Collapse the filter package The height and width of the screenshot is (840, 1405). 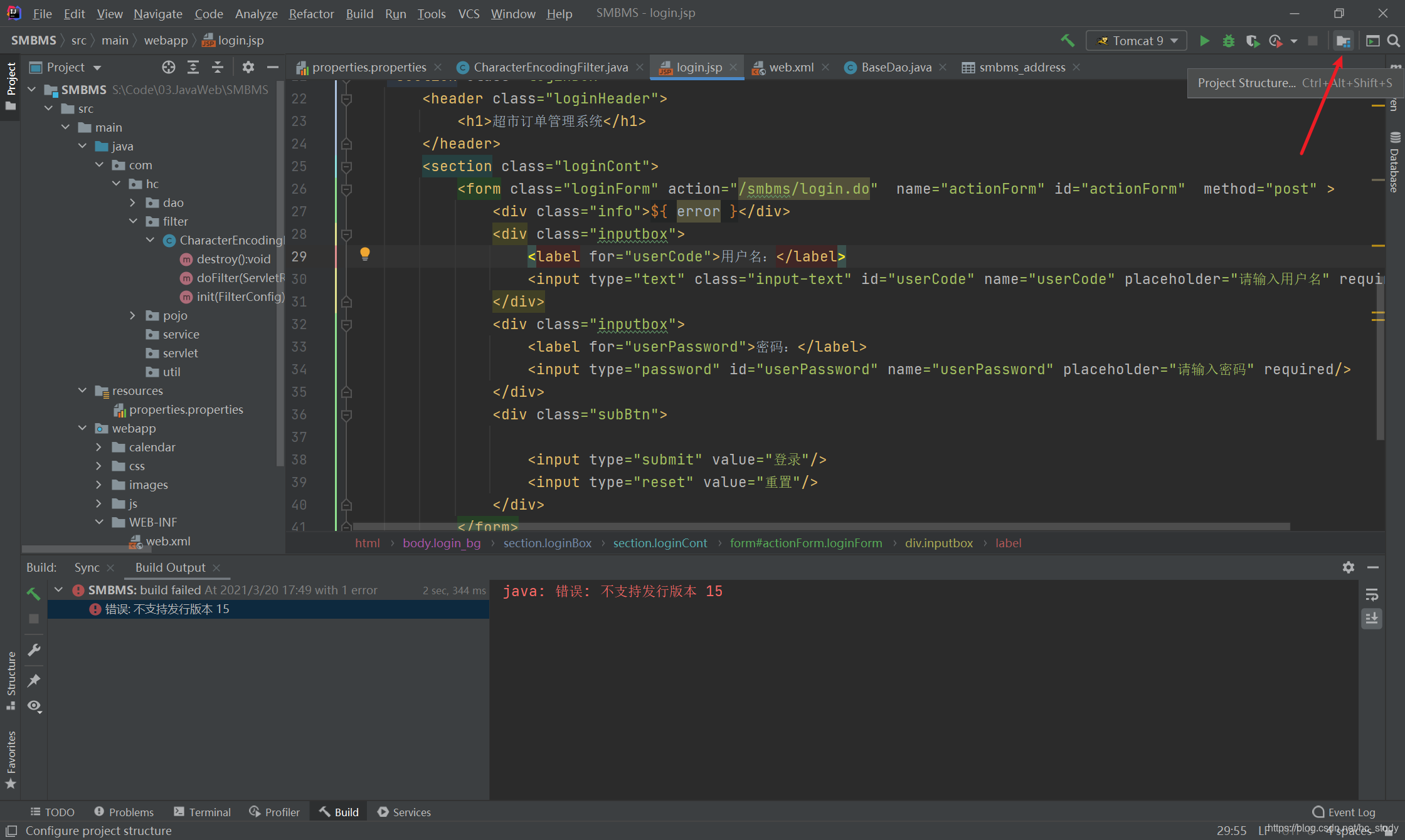[x=133, y=221]
